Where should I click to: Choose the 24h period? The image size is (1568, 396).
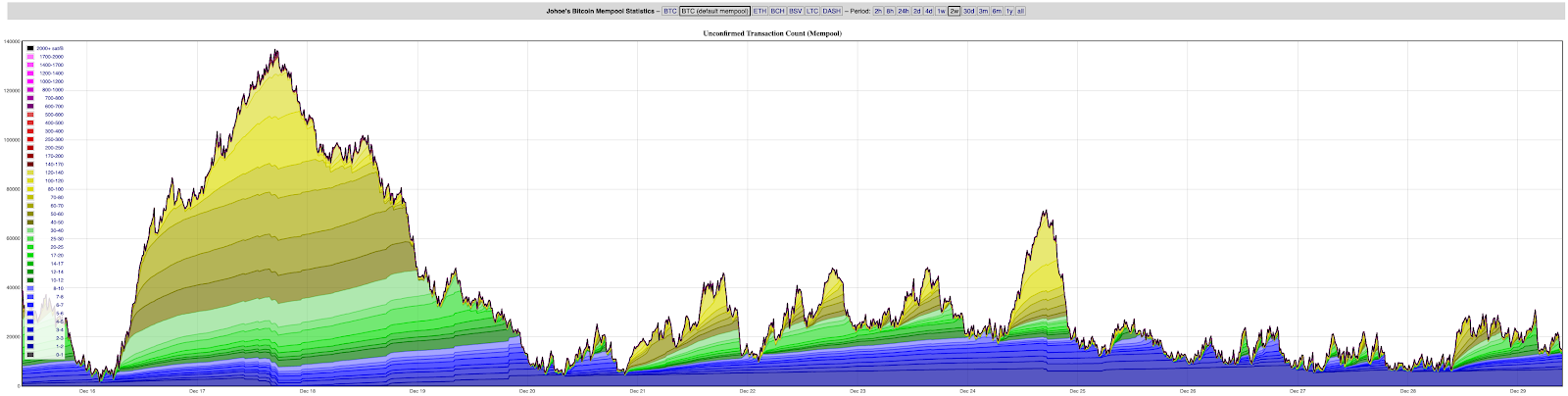[x=904, y=11]
